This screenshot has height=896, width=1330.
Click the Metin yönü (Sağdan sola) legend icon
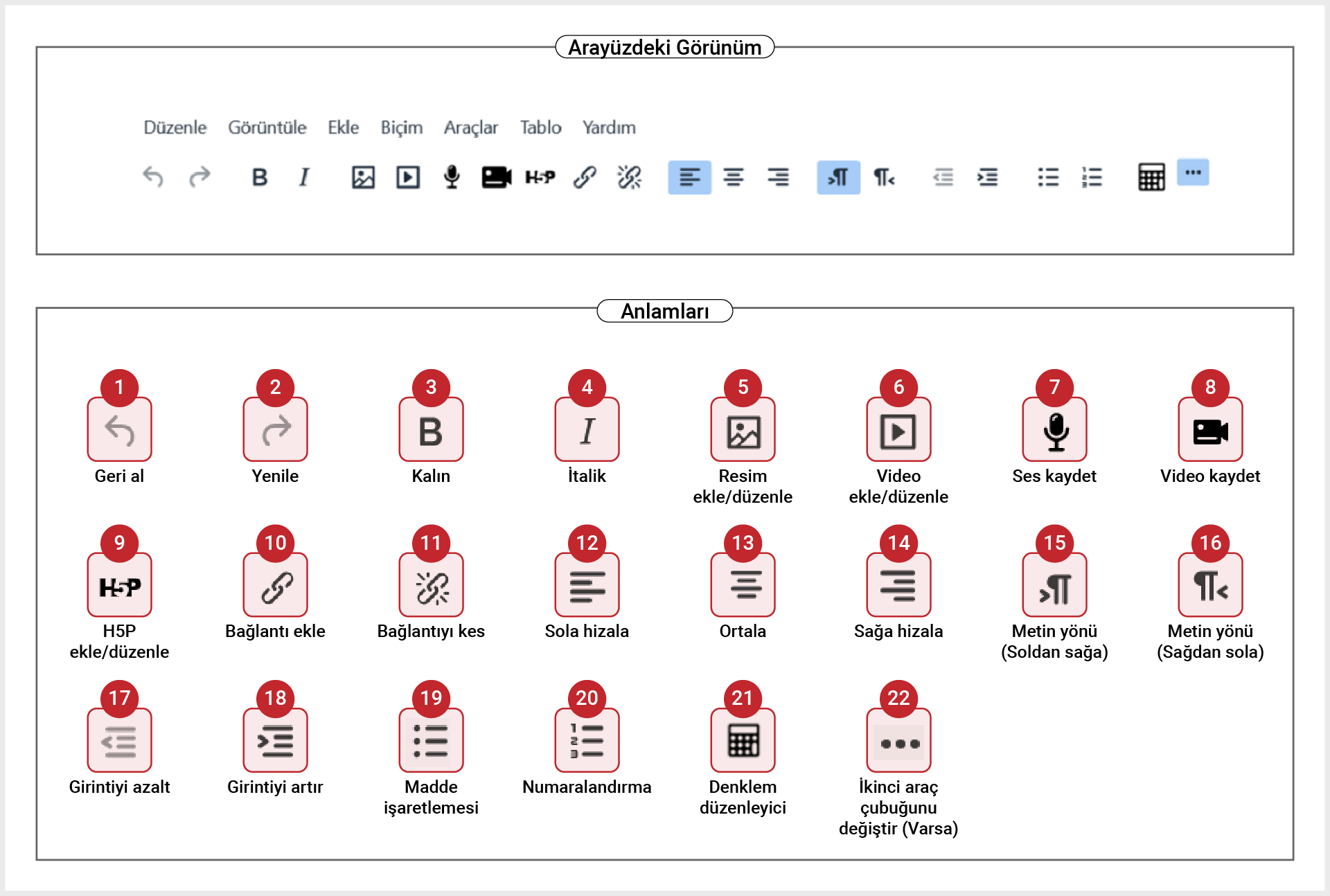pyautogui.click(x=1210, y=585)
